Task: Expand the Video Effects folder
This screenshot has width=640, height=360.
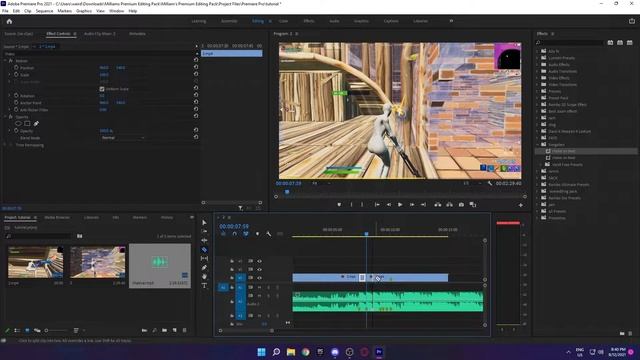Action: pyautogui.click(x=538, y=78)
